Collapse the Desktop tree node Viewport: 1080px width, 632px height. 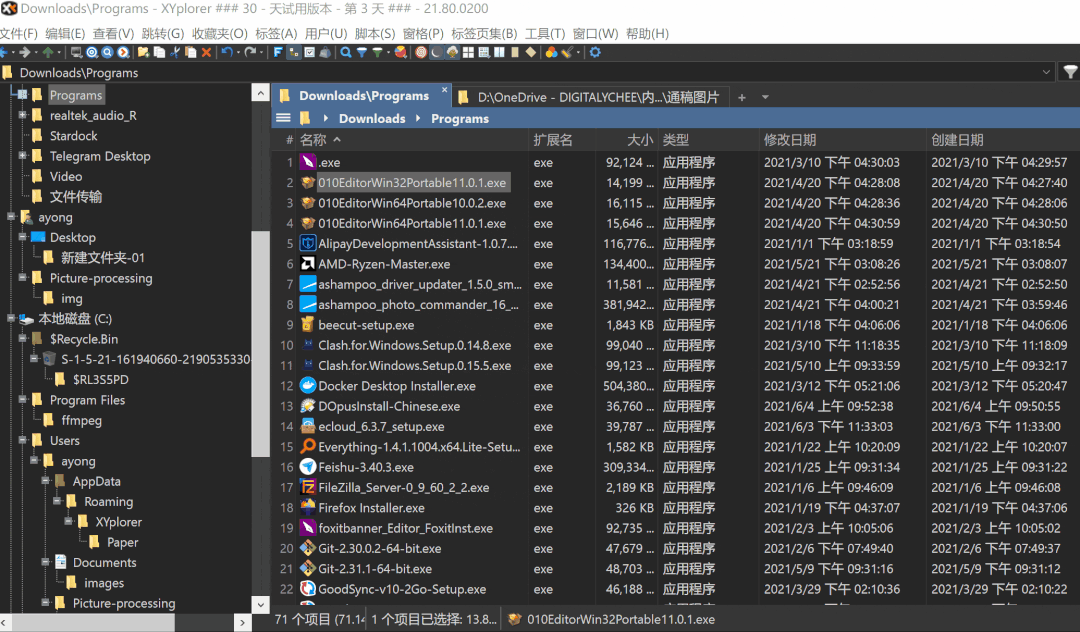pos(23,237)
